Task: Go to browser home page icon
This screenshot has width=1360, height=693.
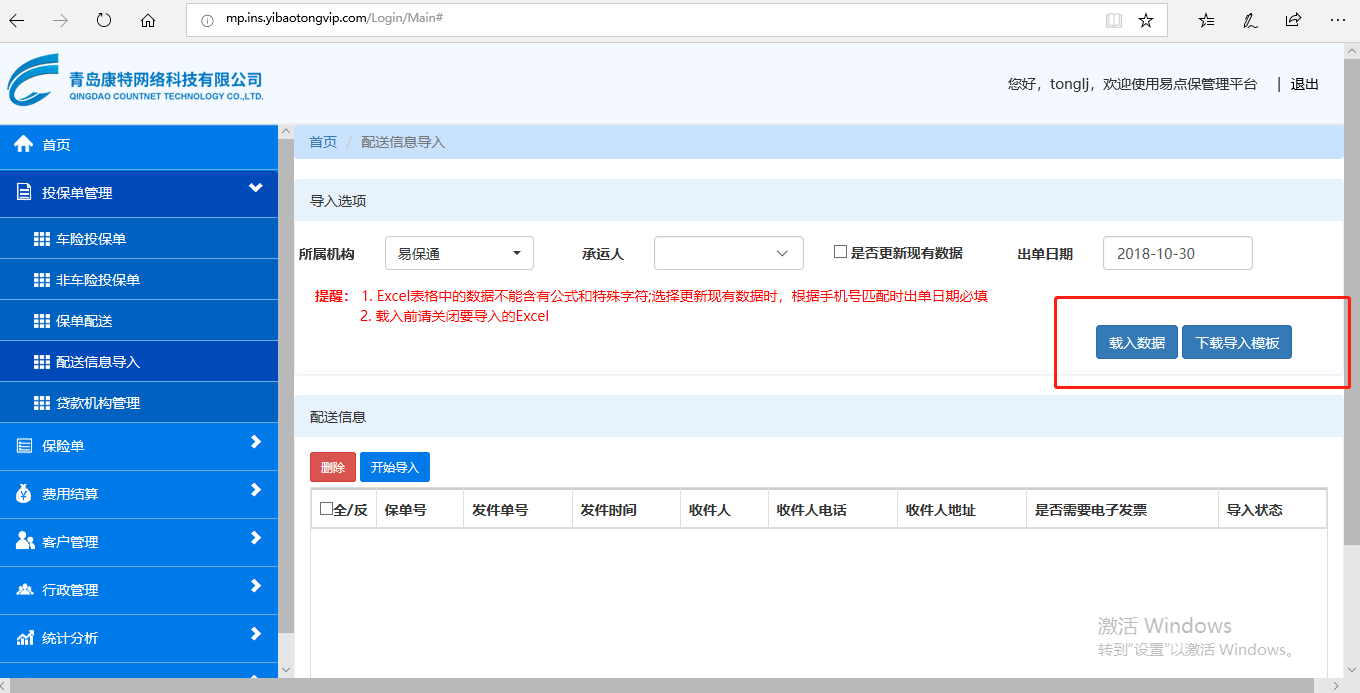Action: point(148,20)
